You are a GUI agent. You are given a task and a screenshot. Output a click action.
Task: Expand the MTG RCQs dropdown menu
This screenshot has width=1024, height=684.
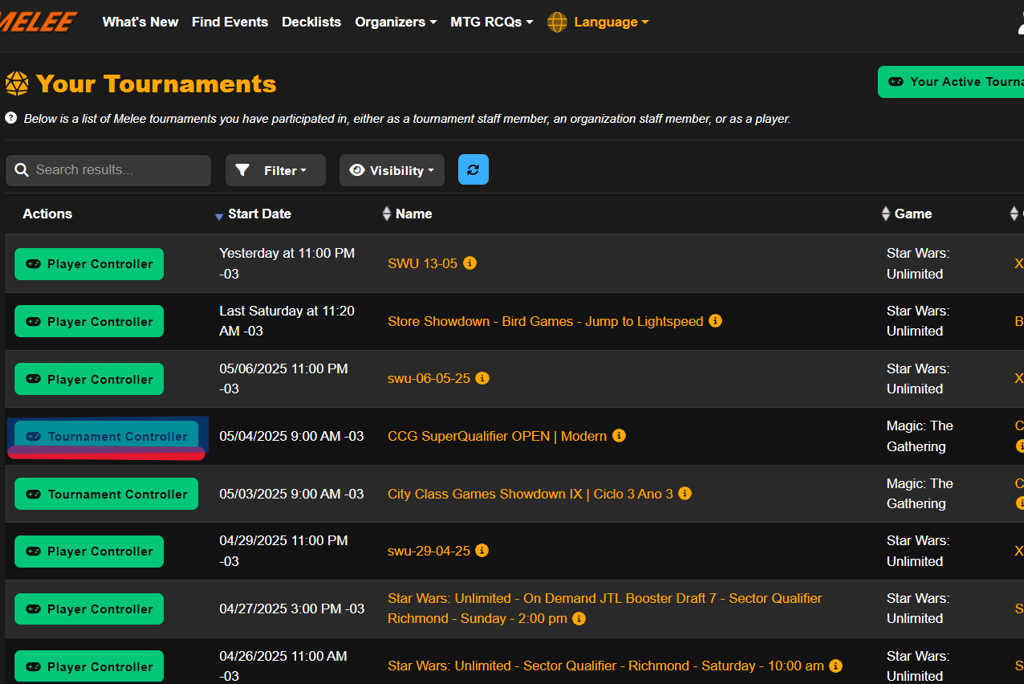tap(492, 22)
